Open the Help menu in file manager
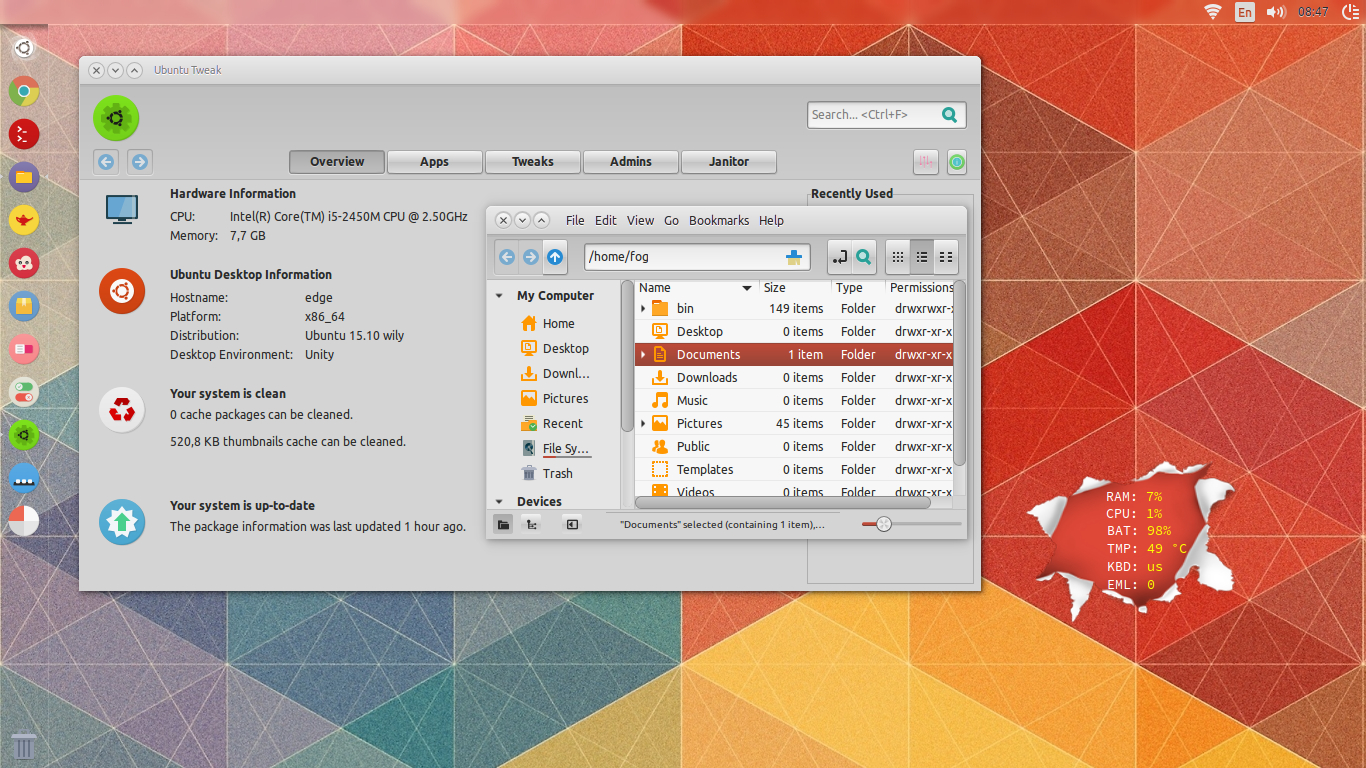 pyautogui.click(x=771, y=220)
